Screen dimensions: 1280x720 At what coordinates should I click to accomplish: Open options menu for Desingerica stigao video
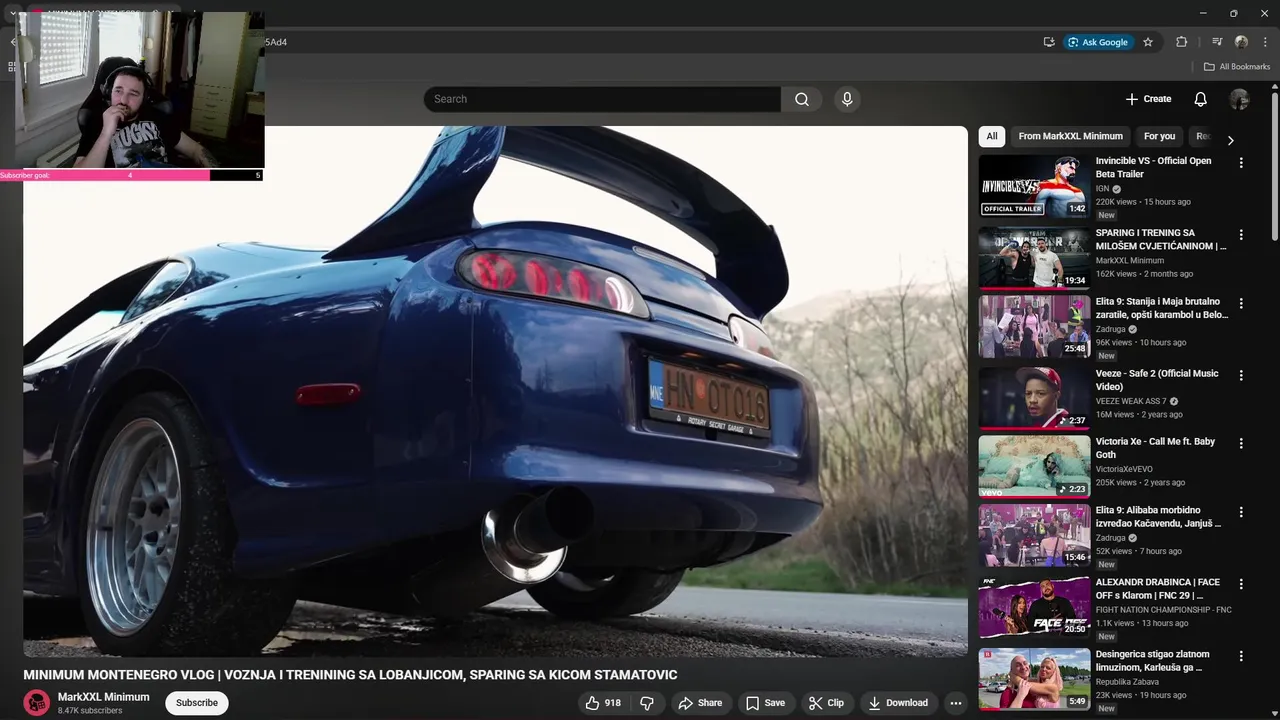click(x=1241, y=656)
